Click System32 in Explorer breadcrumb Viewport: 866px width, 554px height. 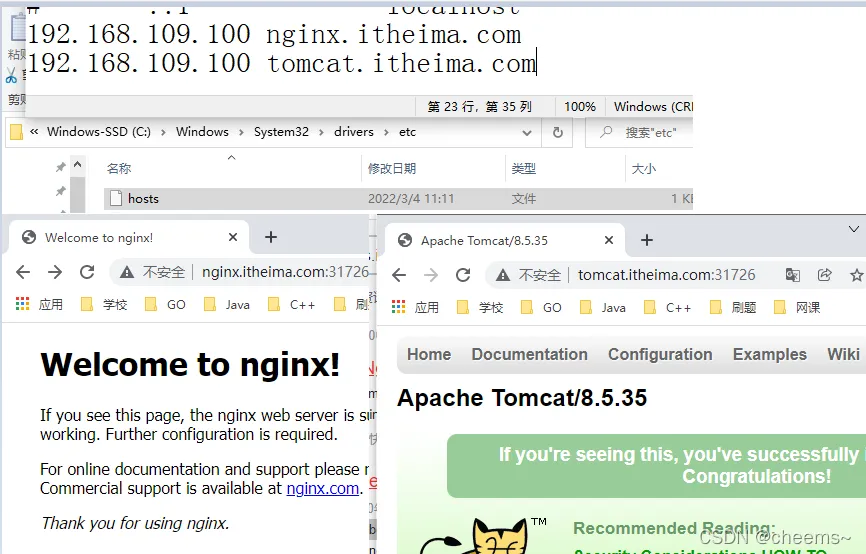click(x=281, y=132)
